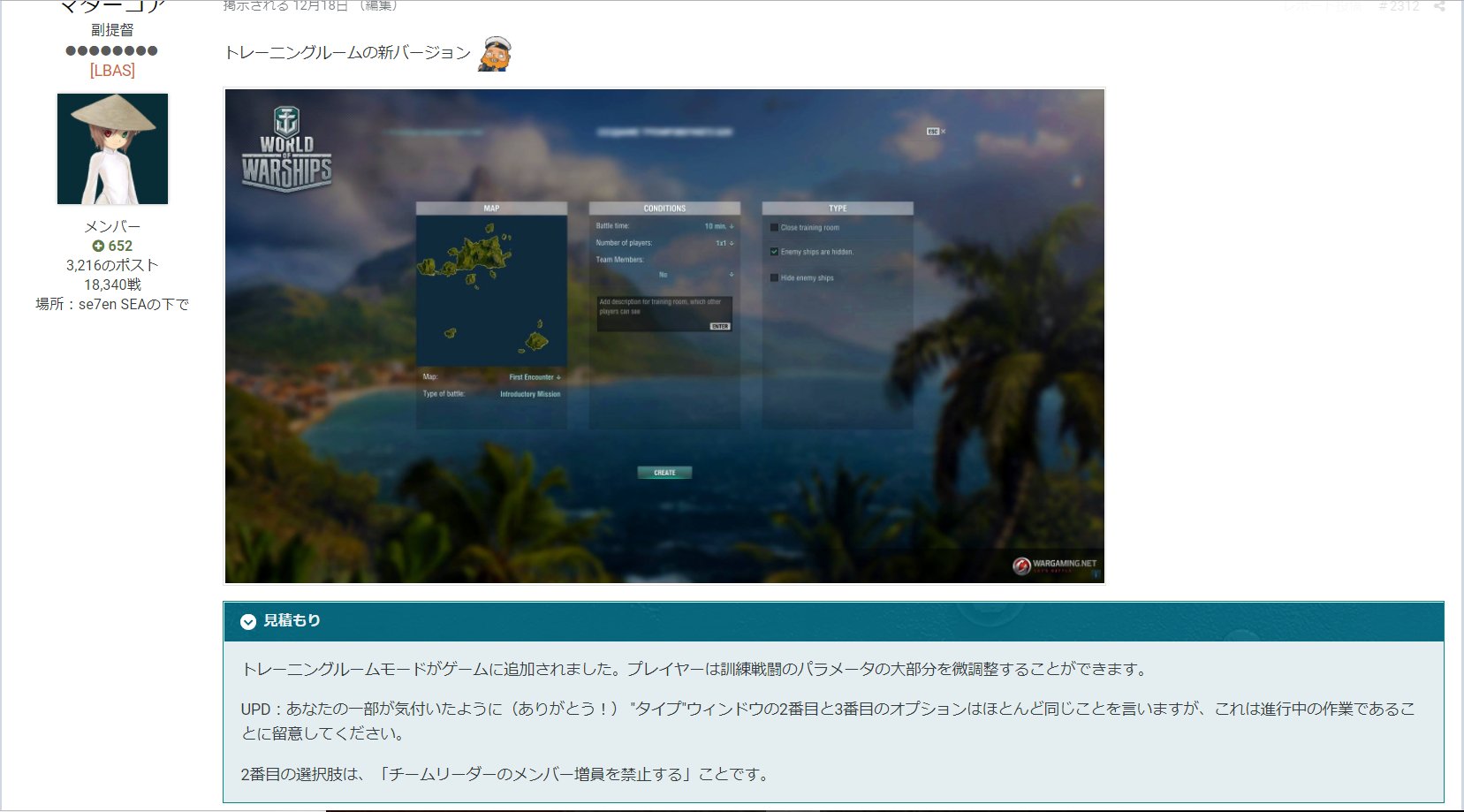Click the '3,216のポスト' post count
This screenshot has width=1464, height=812.
pos(112,265)
